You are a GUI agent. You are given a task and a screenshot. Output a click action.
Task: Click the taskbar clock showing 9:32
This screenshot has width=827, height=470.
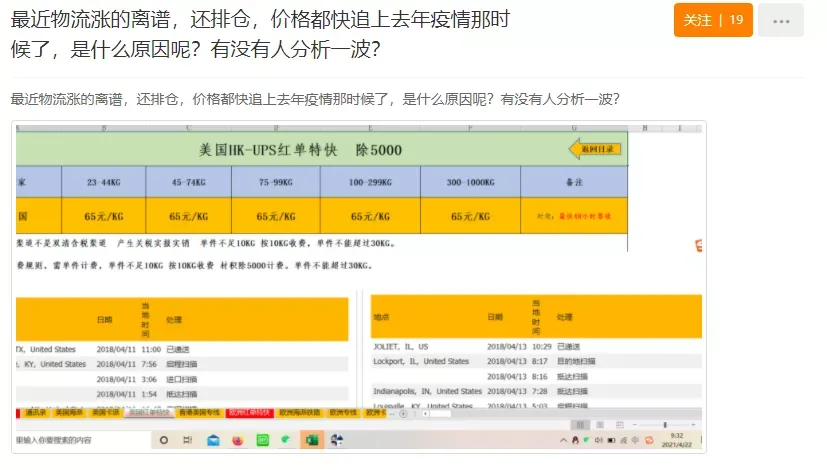677,440
